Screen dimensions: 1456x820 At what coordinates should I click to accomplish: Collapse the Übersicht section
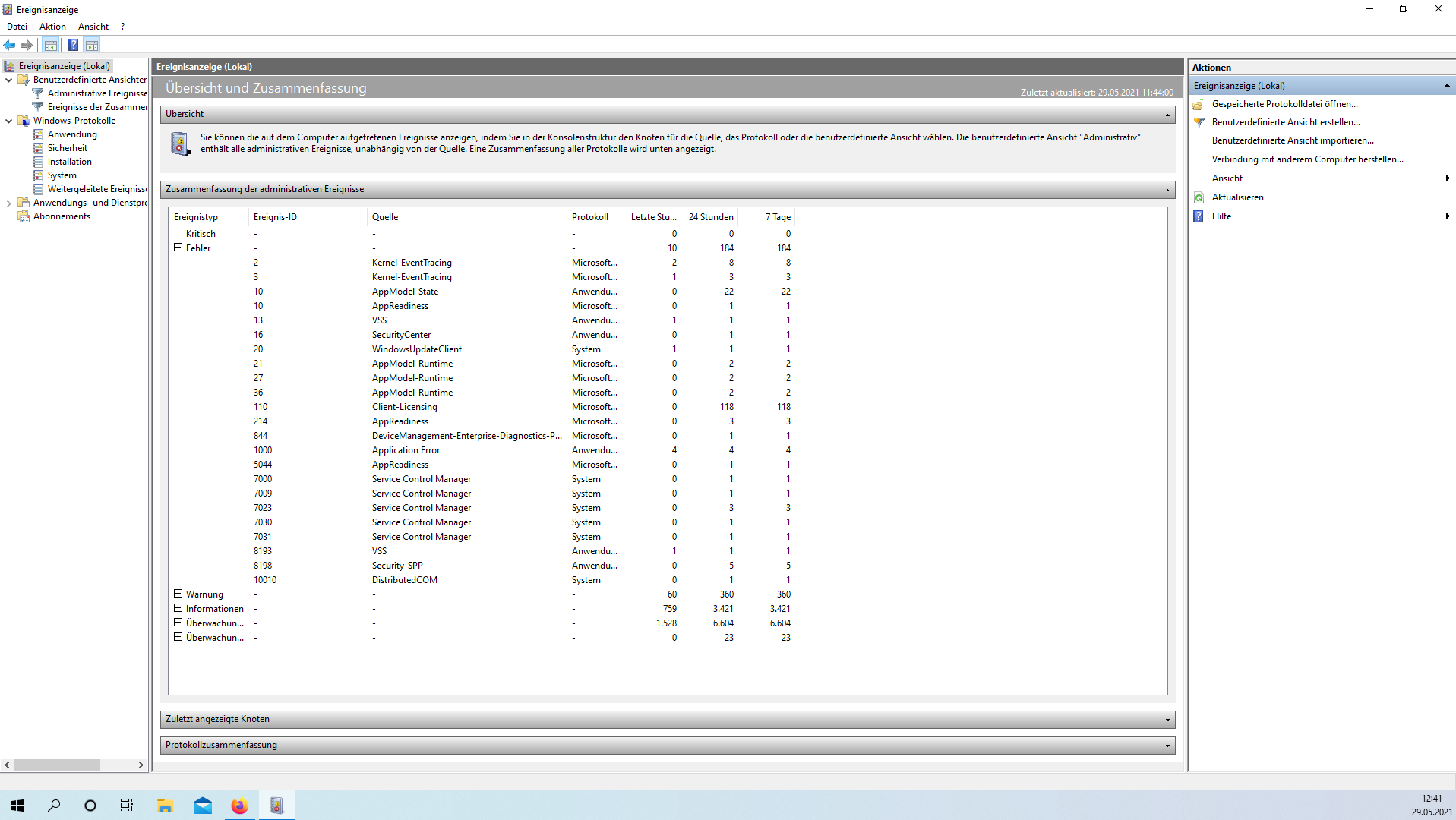(x=1167, y=115)
